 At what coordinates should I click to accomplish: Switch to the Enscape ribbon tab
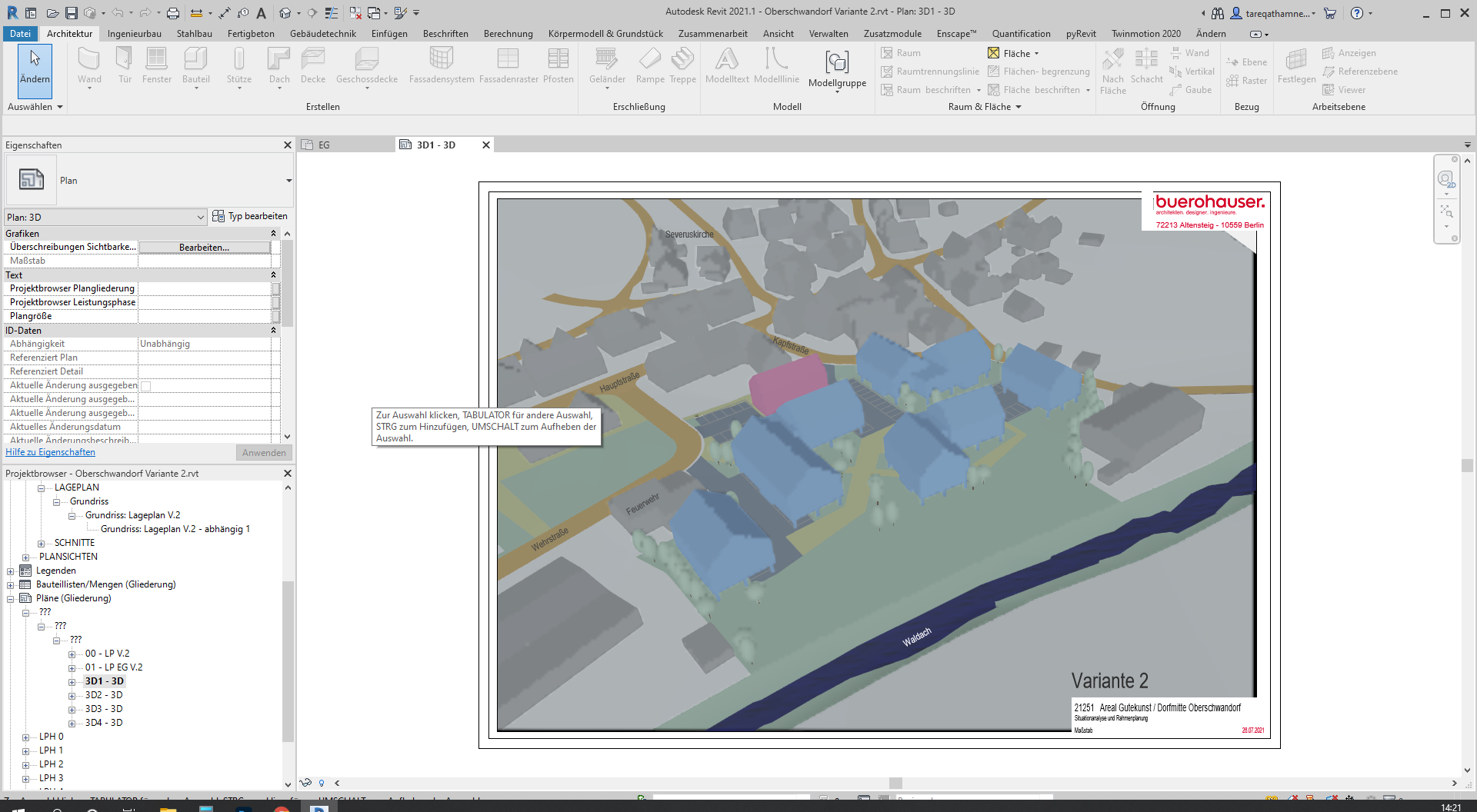click(x=956, y=34)
